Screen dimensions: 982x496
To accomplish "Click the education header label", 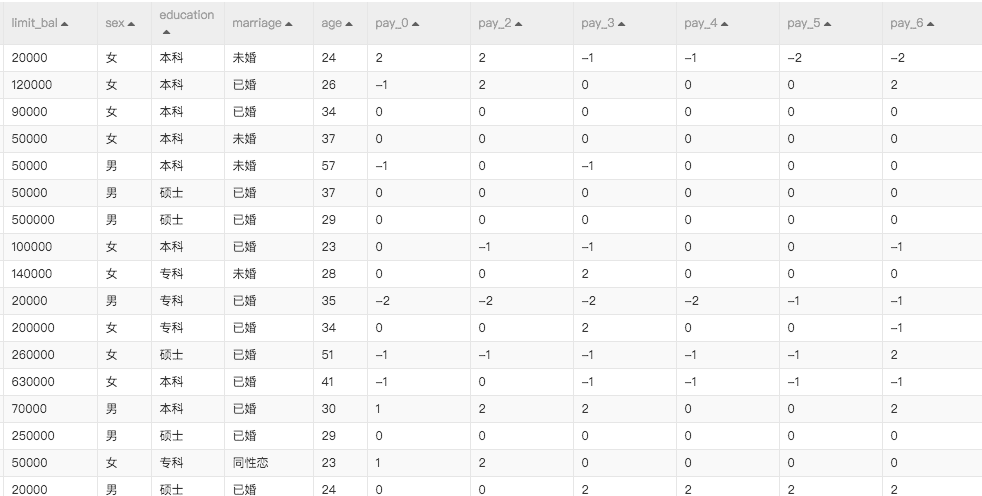I will pos(186,15).
